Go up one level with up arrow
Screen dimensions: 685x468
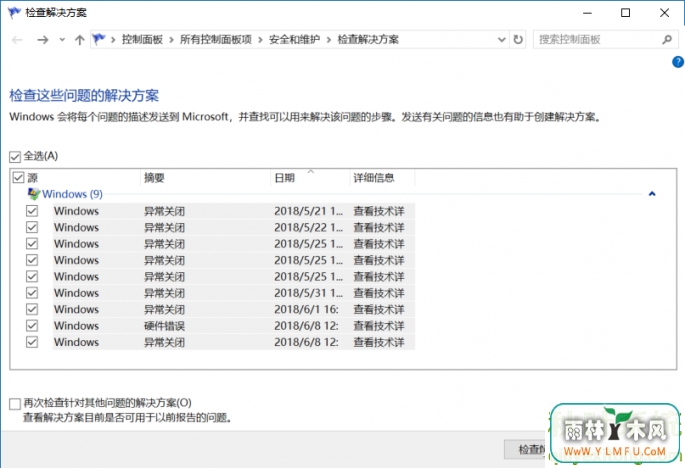(80, 40)
